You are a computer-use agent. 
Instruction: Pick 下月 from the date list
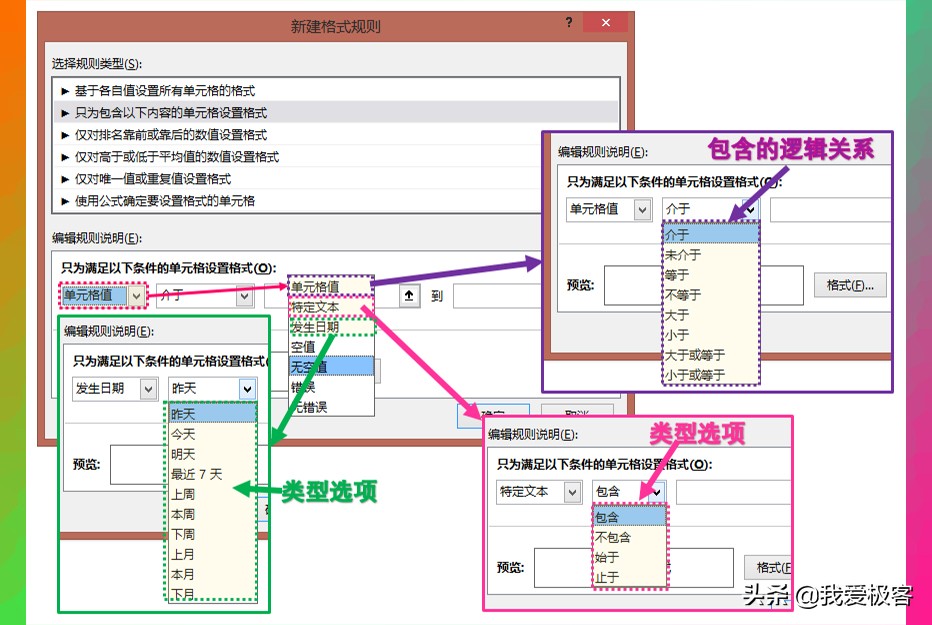(213, 594)
